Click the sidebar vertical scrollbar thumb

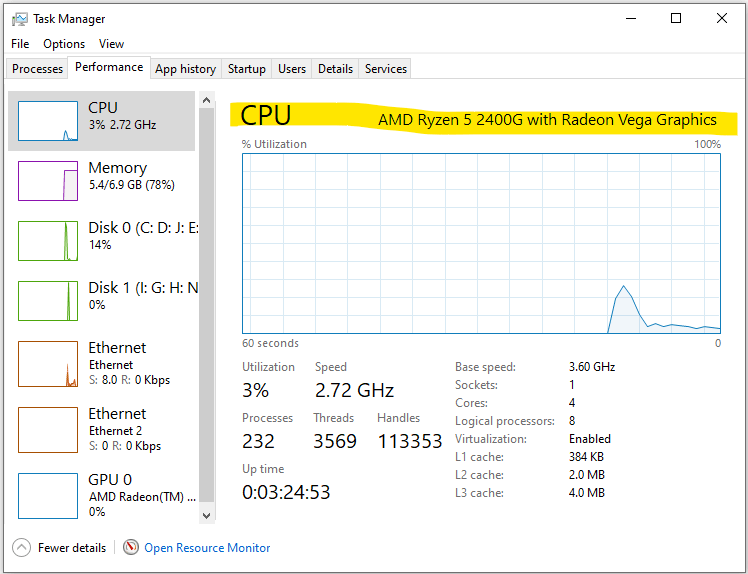coord(206,305)
